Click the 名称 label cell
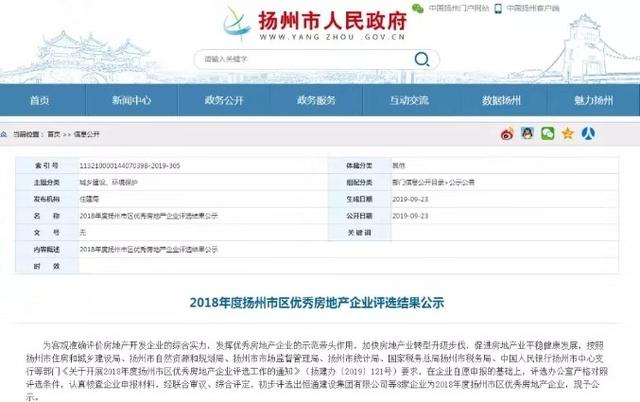 pos(47,215)
